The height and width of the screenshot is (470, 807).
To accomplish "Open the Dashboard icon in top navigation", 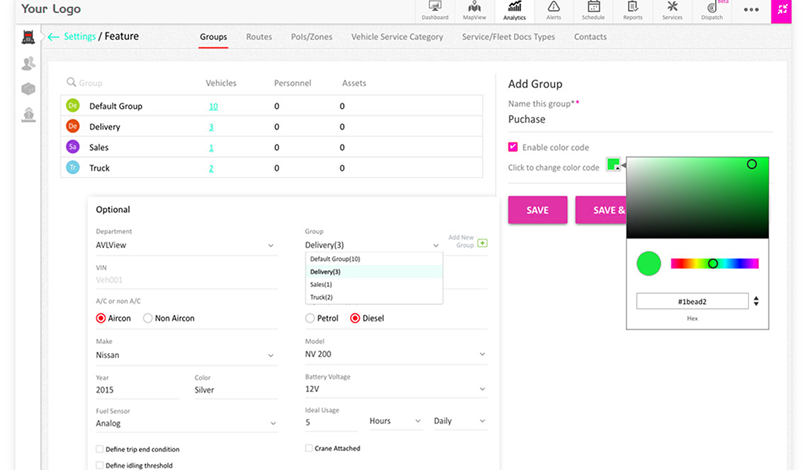I will point(434,11).
